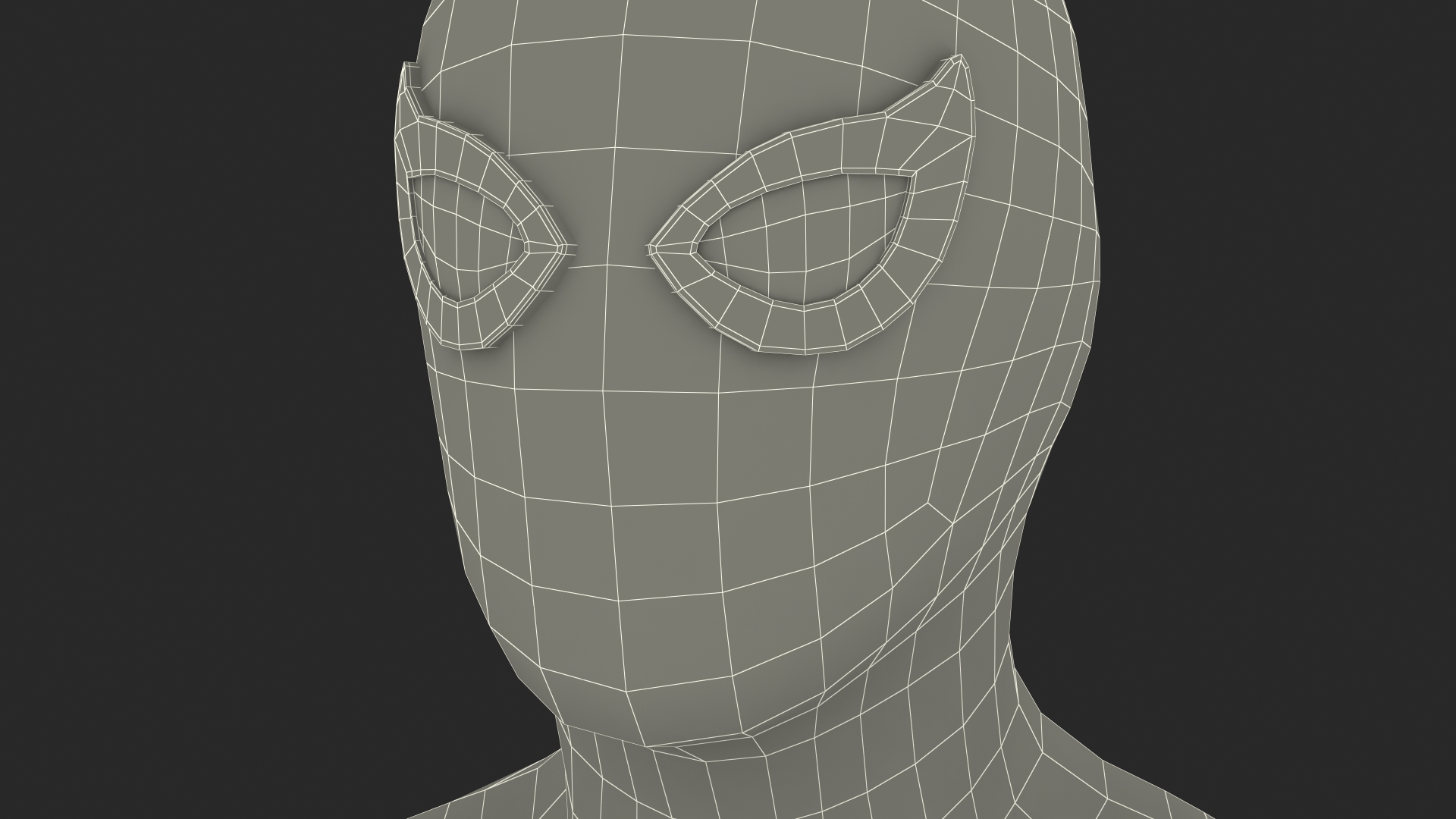Select the smaller partially turned eye lens mesh

[466, 239]
